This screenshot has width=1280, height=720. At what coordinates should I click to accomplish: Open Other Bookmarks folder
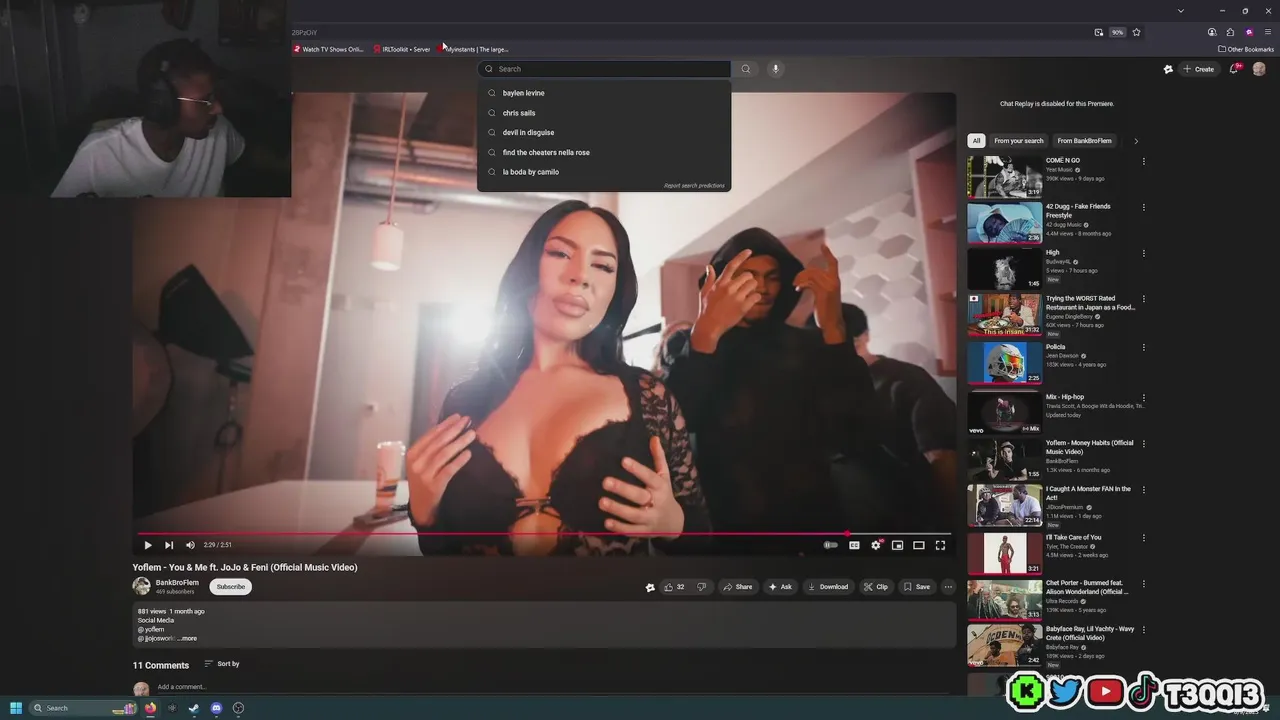tap(1245, 49)
